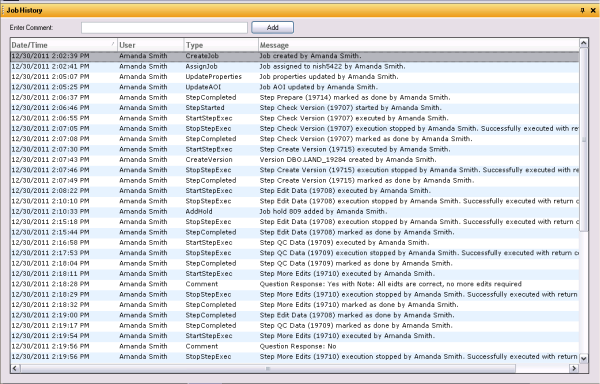
Task: Pin the Job History panel
Action: coord(582,10)
